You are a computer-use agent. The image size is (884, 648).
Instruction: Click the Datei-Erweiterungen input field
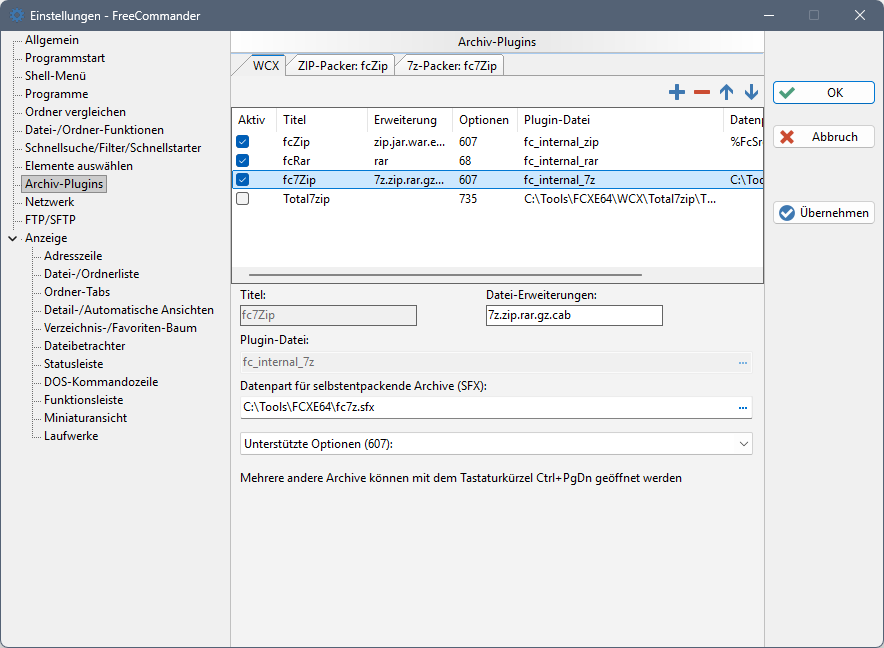click(573, 316)
